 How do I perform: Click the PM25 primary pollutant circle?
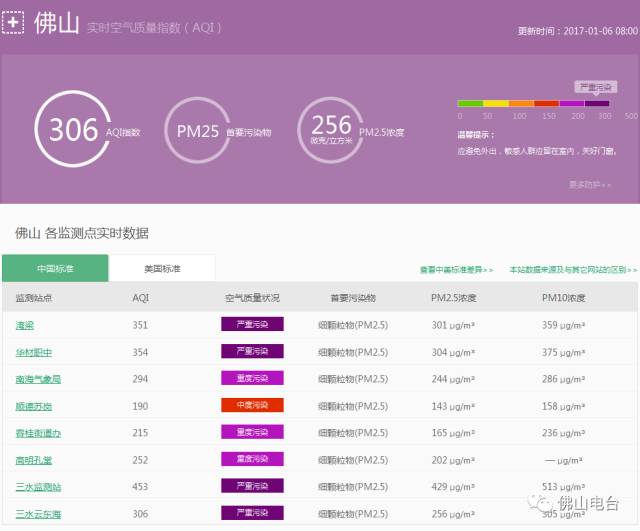click(x=198, y=131)
